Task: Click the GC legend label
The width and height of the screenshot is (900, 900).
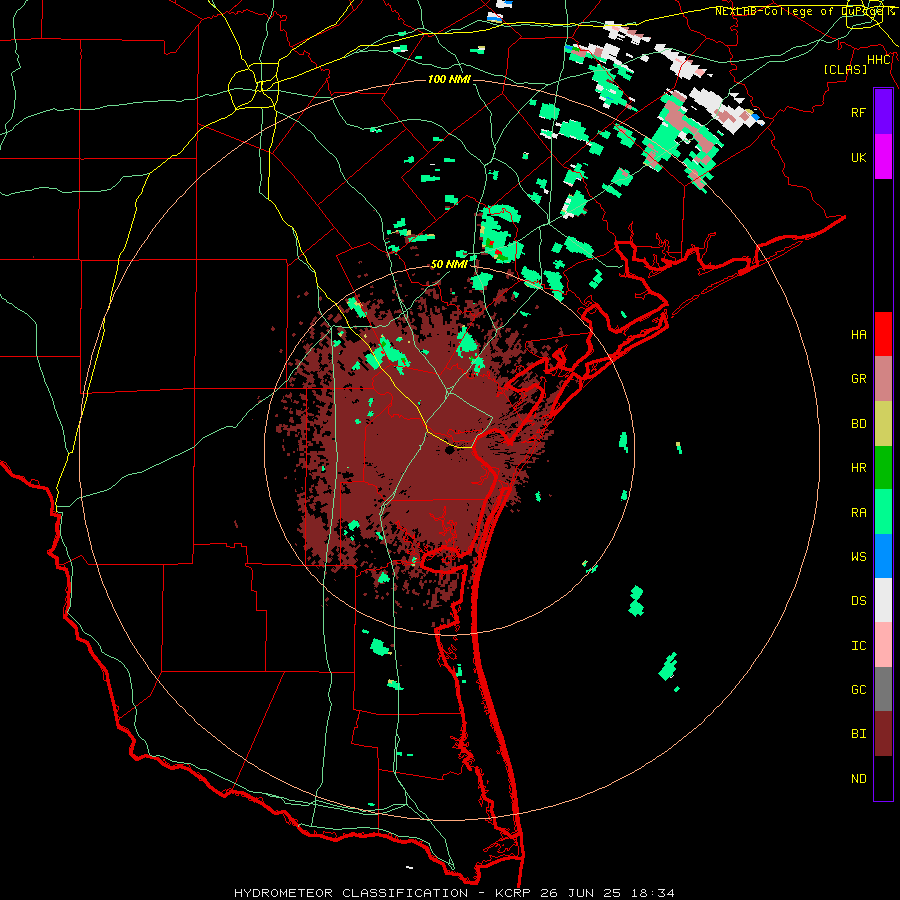Action: click(x=859, y=690)
